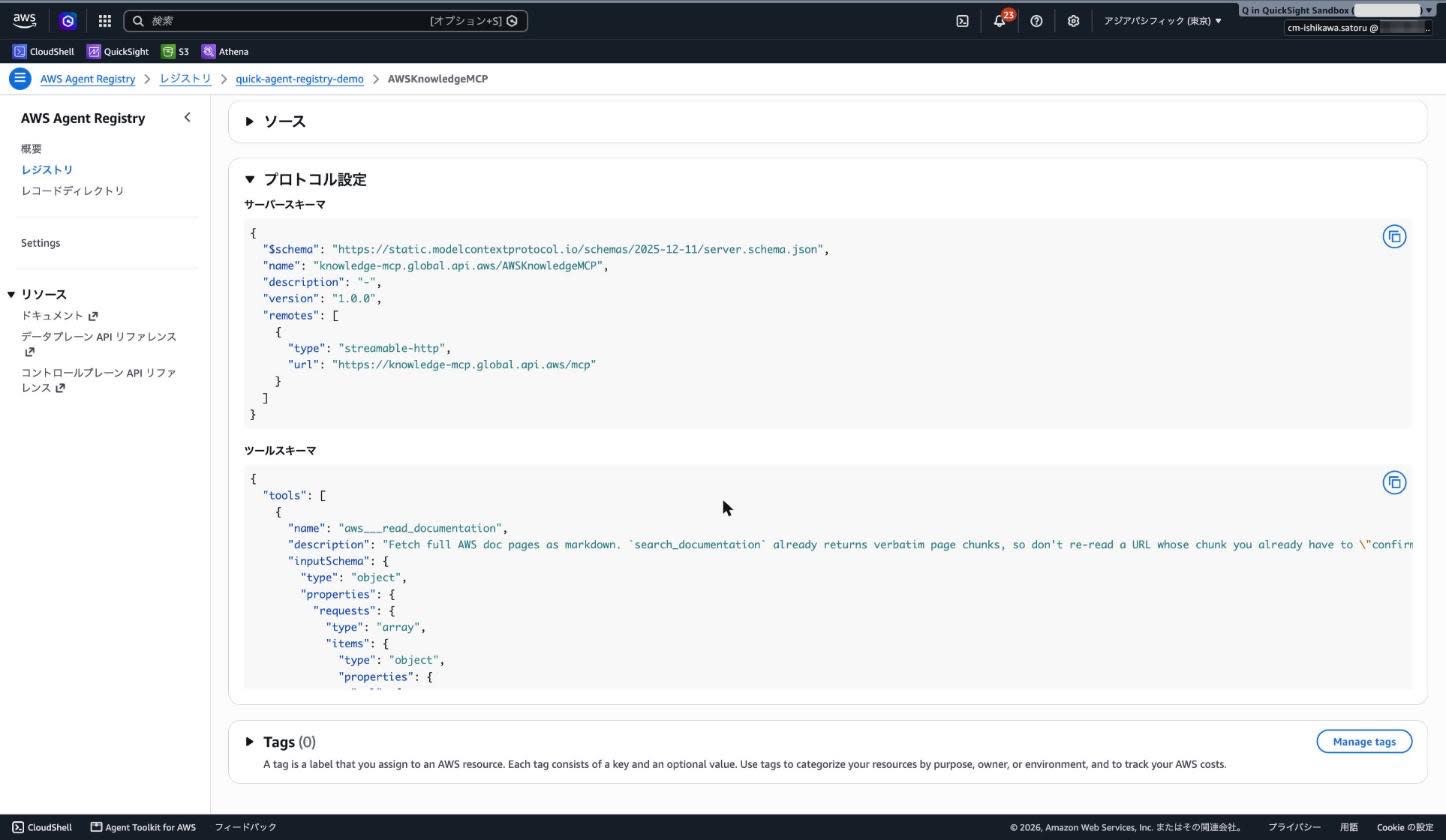
Task: Open Agent Toolkit for AWS in footer
Action: point(143,827)
